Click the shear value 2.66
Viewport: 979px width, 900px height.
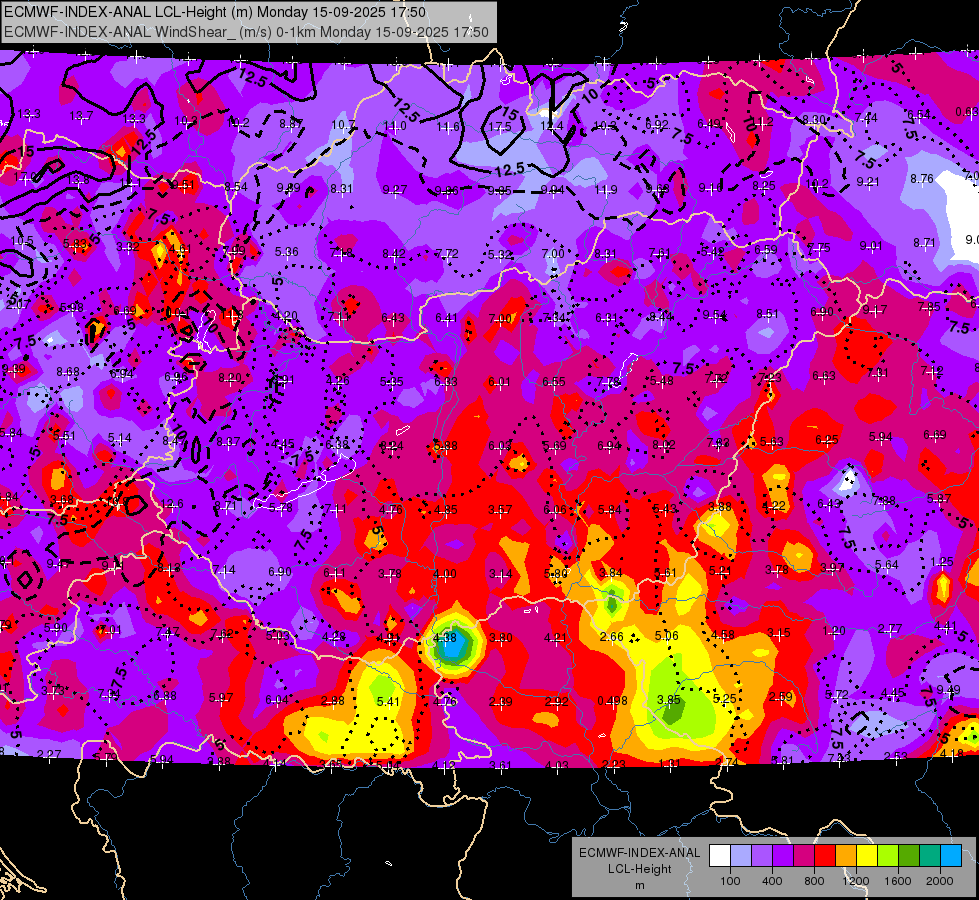pyautogui.click(x=611, y=636)
